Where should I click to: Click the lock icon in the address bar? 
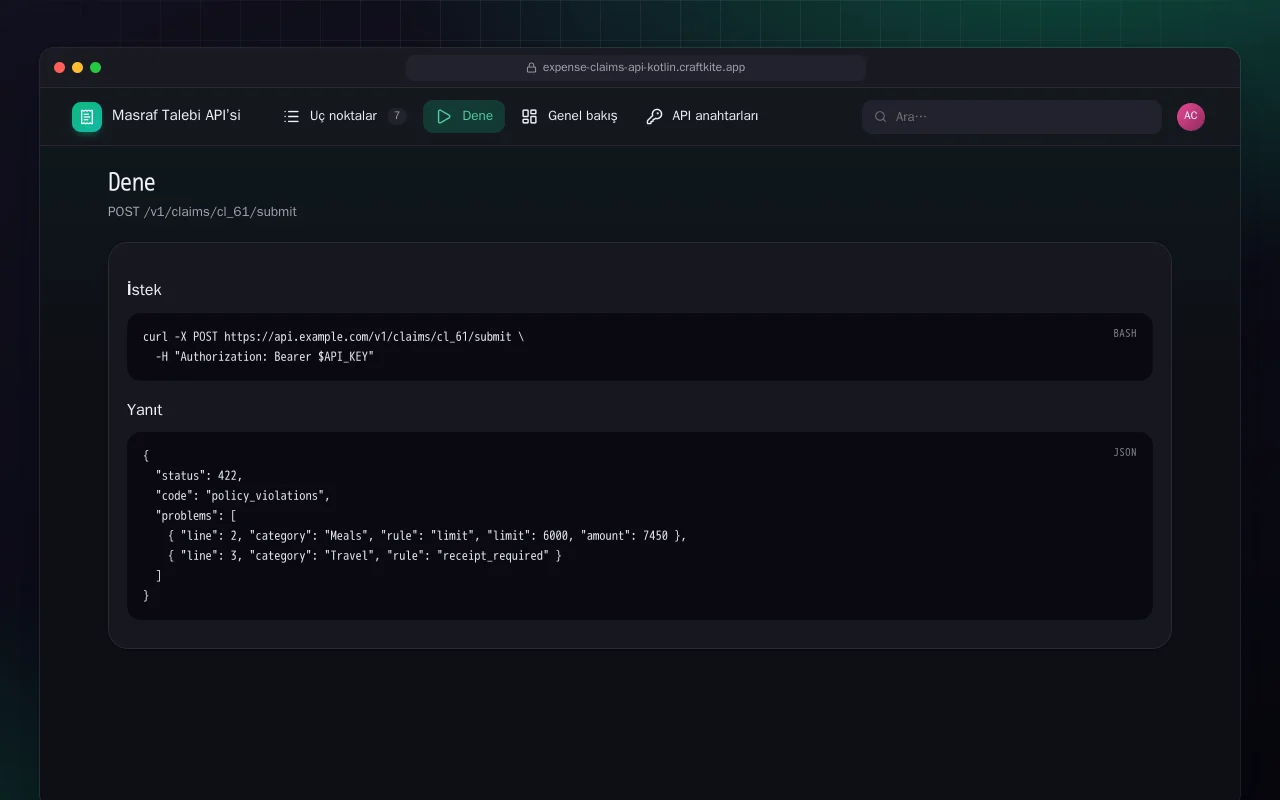pos(532,68)
